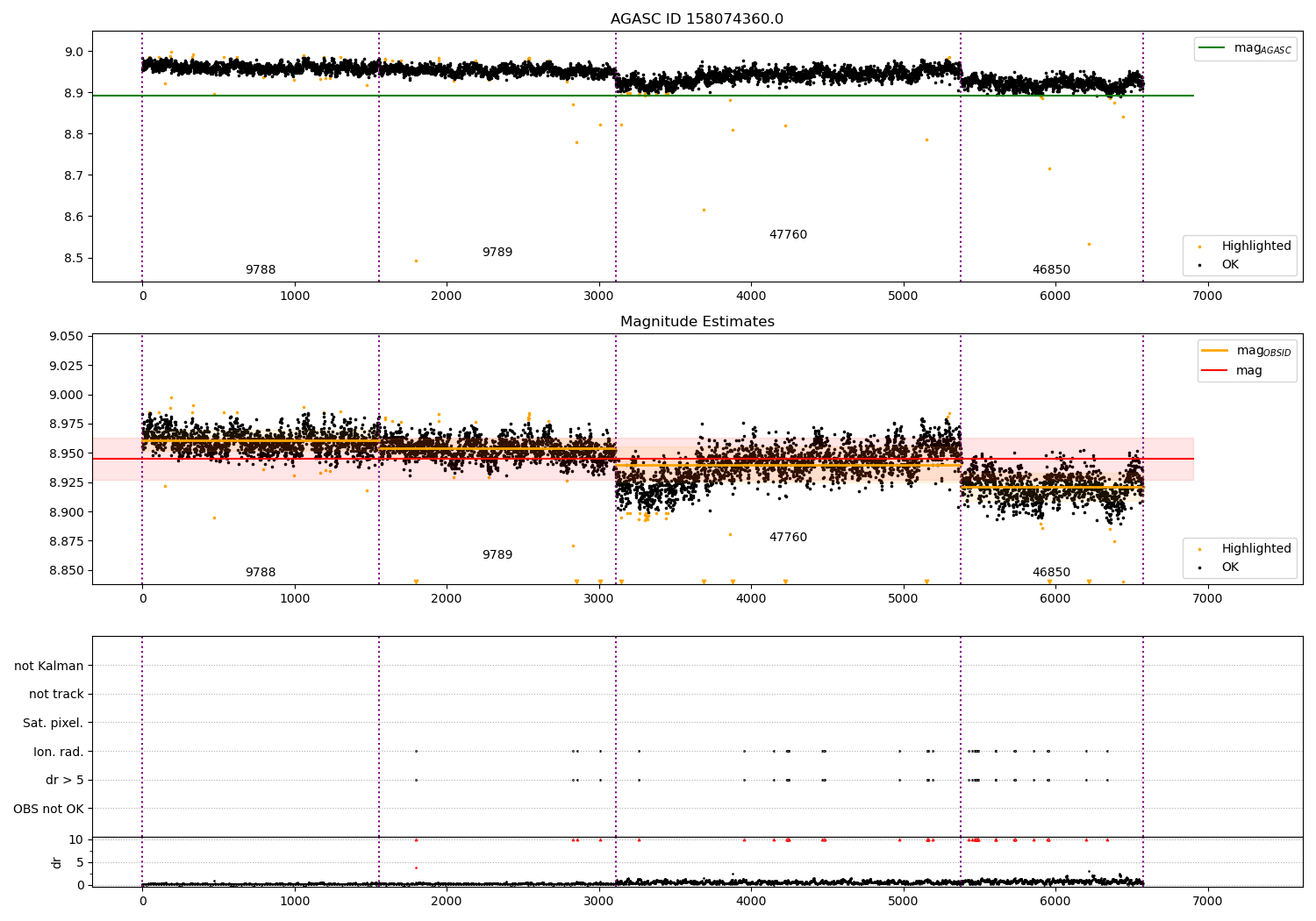This screenshot has width=1316, height=921.
Task: Click 'OK' legend entry in Magnitude Estimates plot
Action: click(1219, 568)
